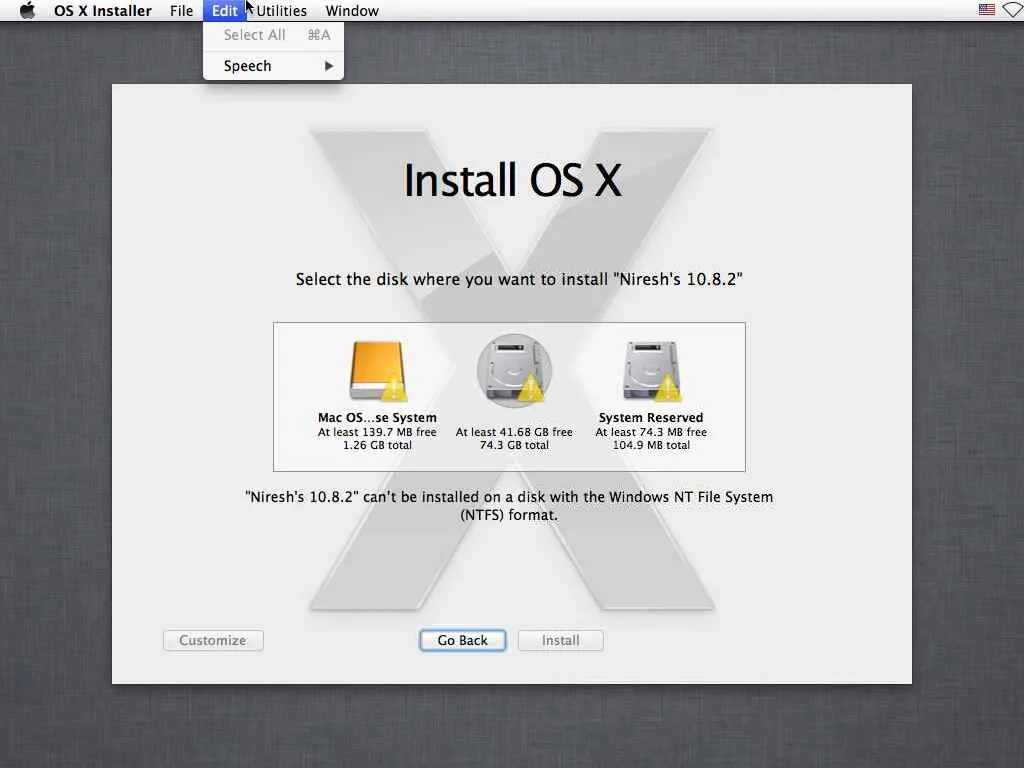The width and height of the screenshot is (1024, 768).
Task: Click the 'At least 41.68 GB free' text
Action: click(514, 432)
